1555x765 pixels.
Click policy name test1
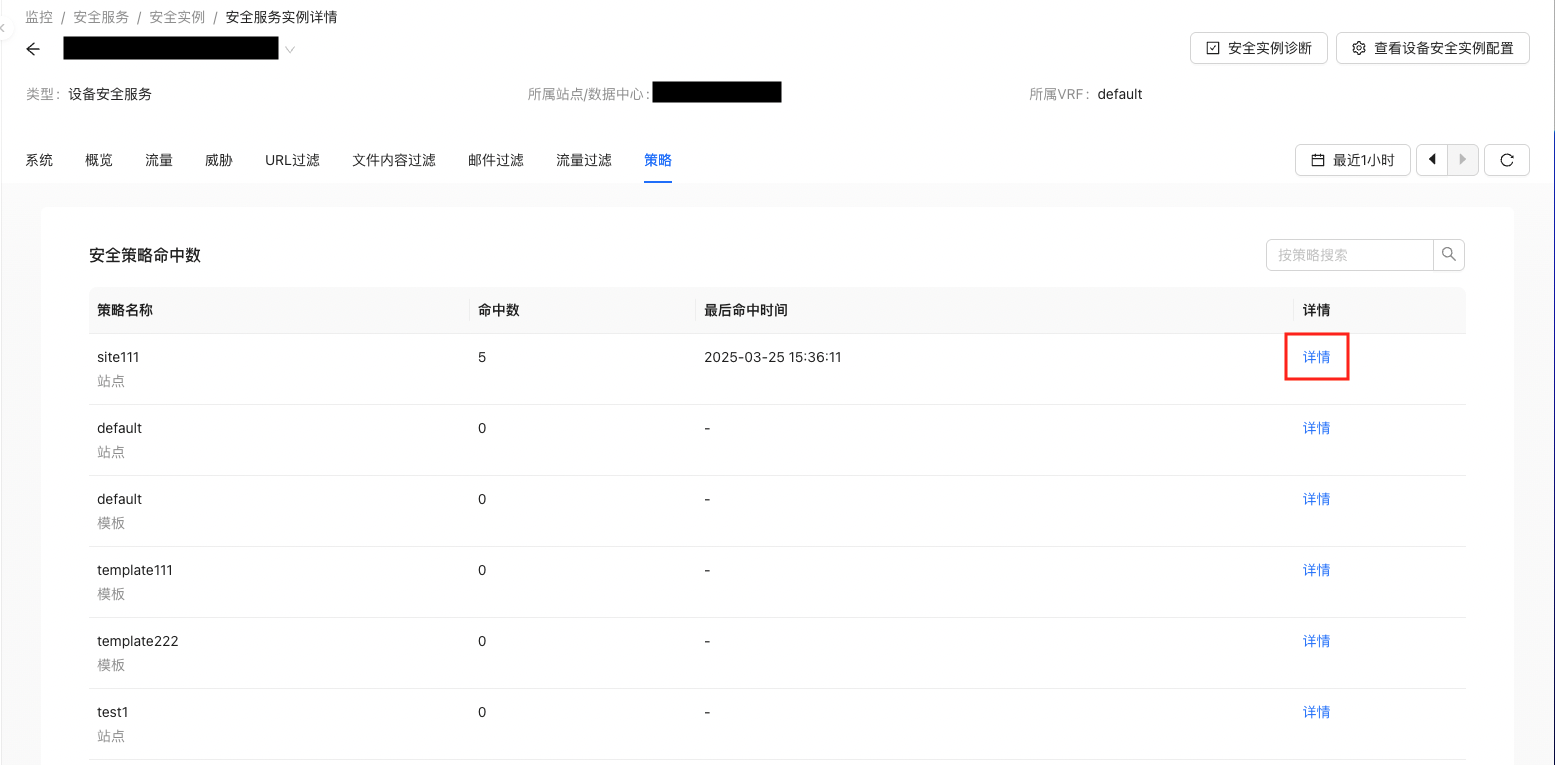(x=113, y=712)
